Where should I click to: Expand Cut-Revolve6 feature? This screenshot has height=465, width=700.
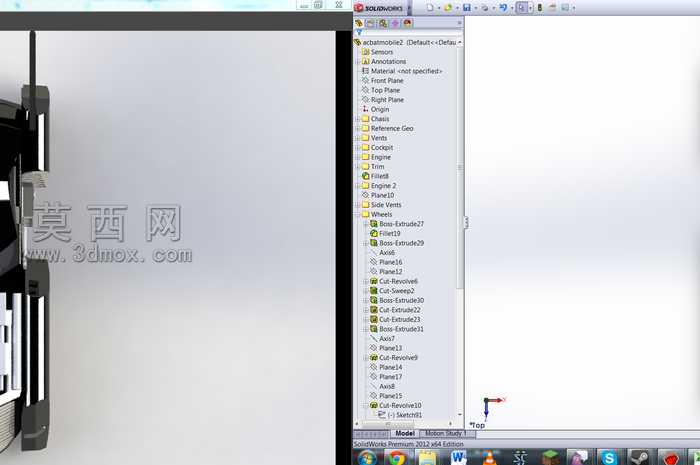(x=366, y=282)
